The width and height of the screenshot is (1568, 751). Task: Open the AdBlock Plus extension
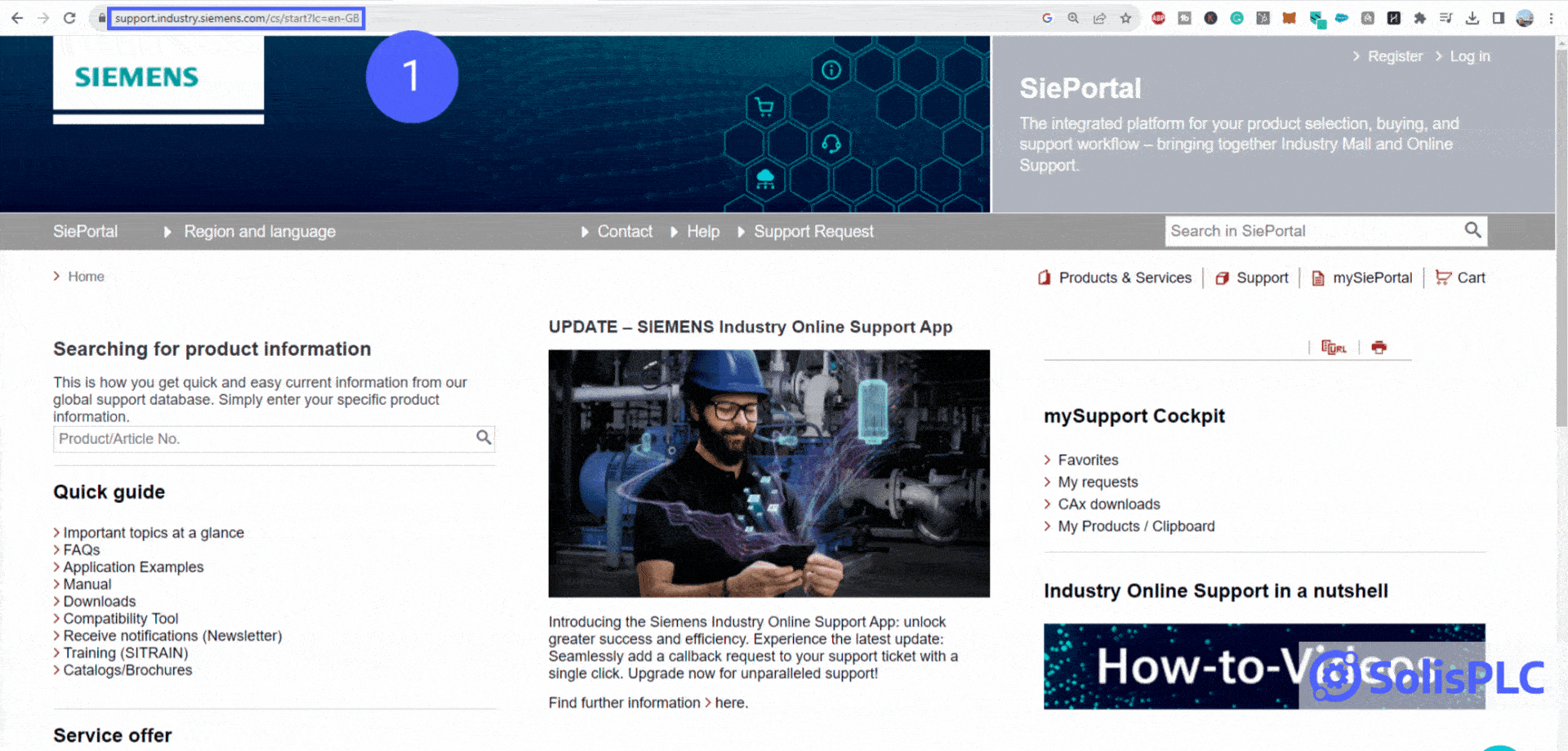(x=1158, y=17)
